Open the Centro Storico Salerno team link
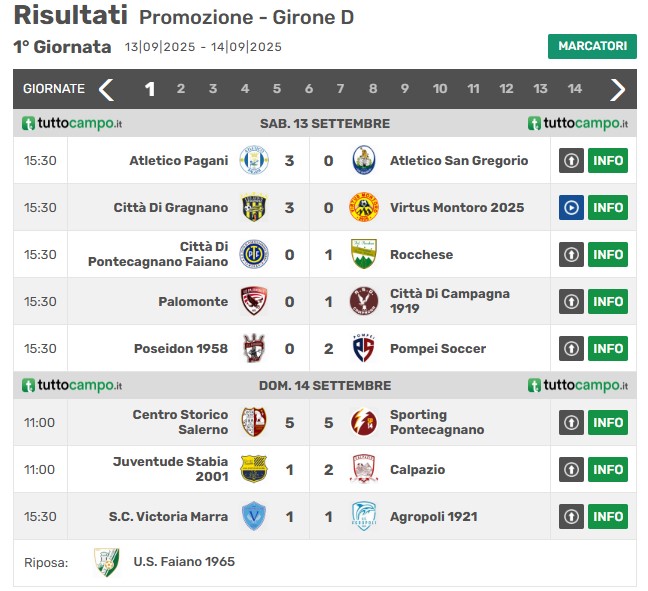Image resolution: width=648 pixels, height=591 pixels. tap(180, 422)
